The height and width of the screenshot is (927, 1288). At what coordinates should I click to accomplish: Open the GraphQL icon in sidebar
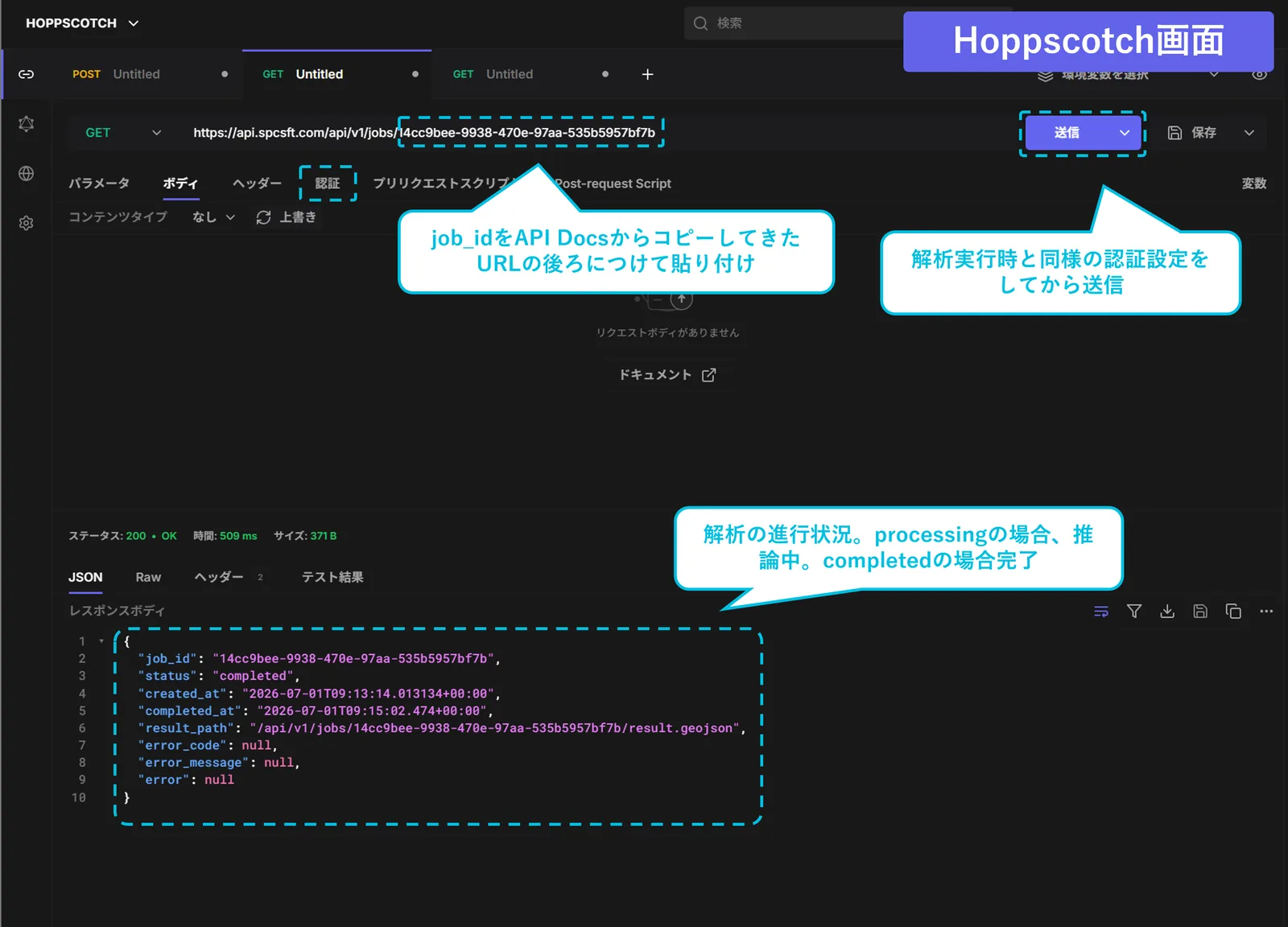pos(26,124)
